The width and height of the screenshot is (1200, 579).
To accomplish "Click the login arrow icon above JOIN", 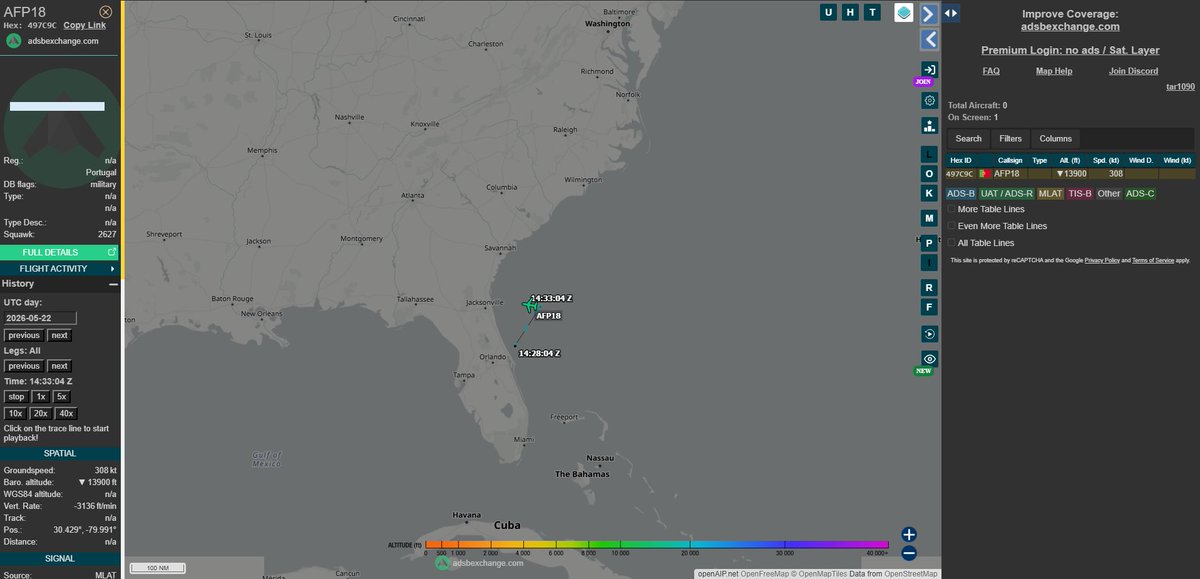I will click(929, 68).
